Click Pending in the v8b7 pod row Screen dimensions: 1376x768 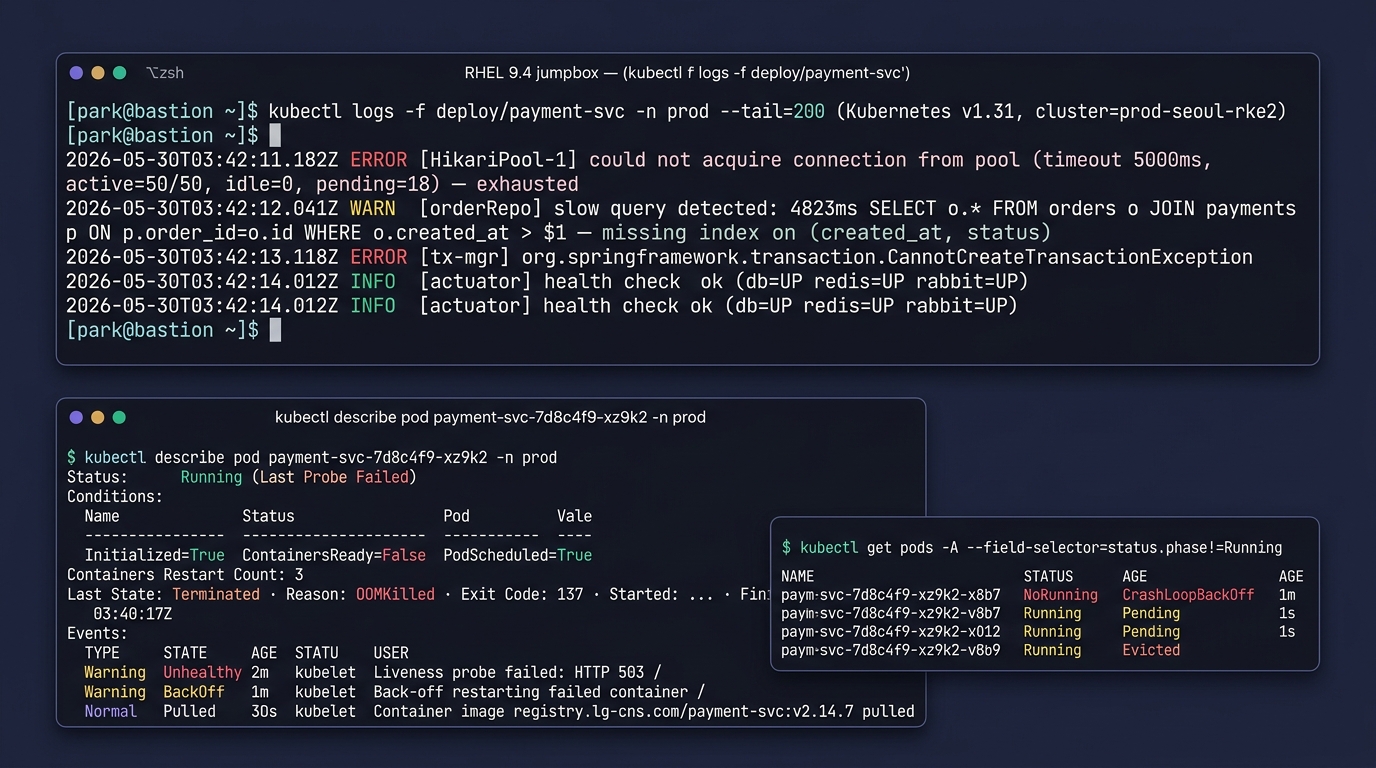pos(1151,613)
